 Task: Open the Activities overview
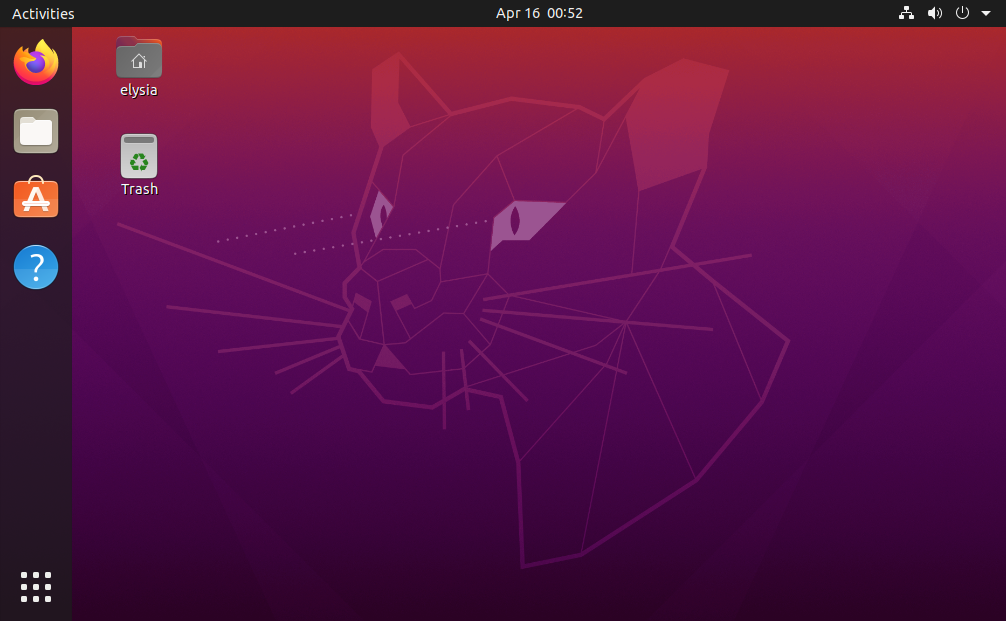43,13
